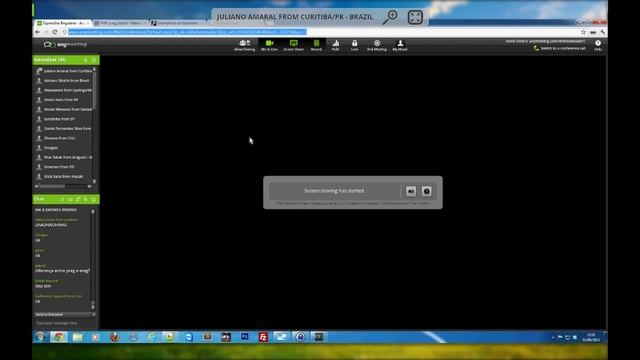Image resolution: width=640 pixels, height=360 pixels.
Task: Click the Screen Share toolbar icon
Action: [x=293, y=45]
